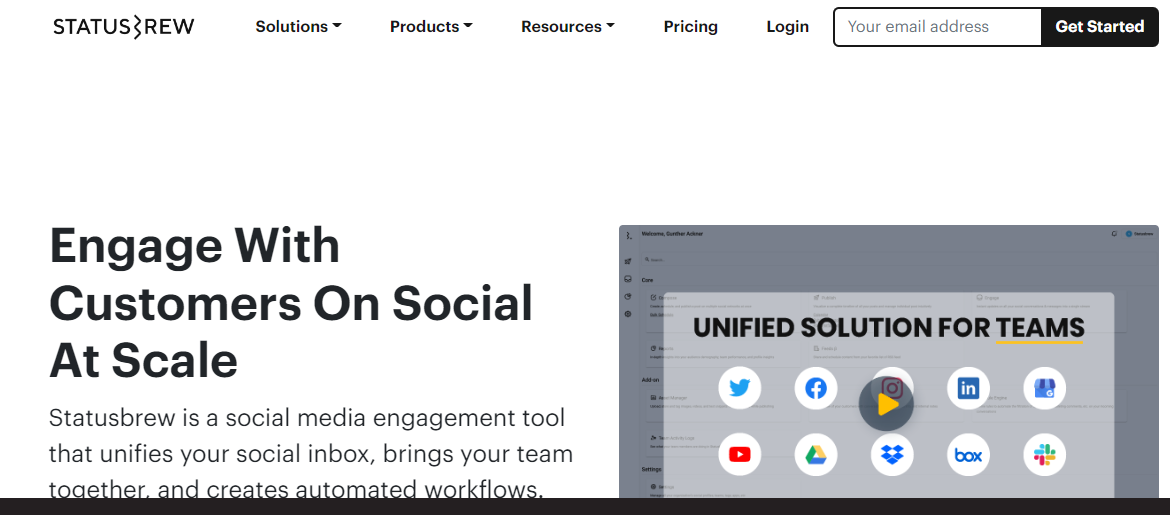Click the reports chart icon in the video sidebar

(628, 297)
